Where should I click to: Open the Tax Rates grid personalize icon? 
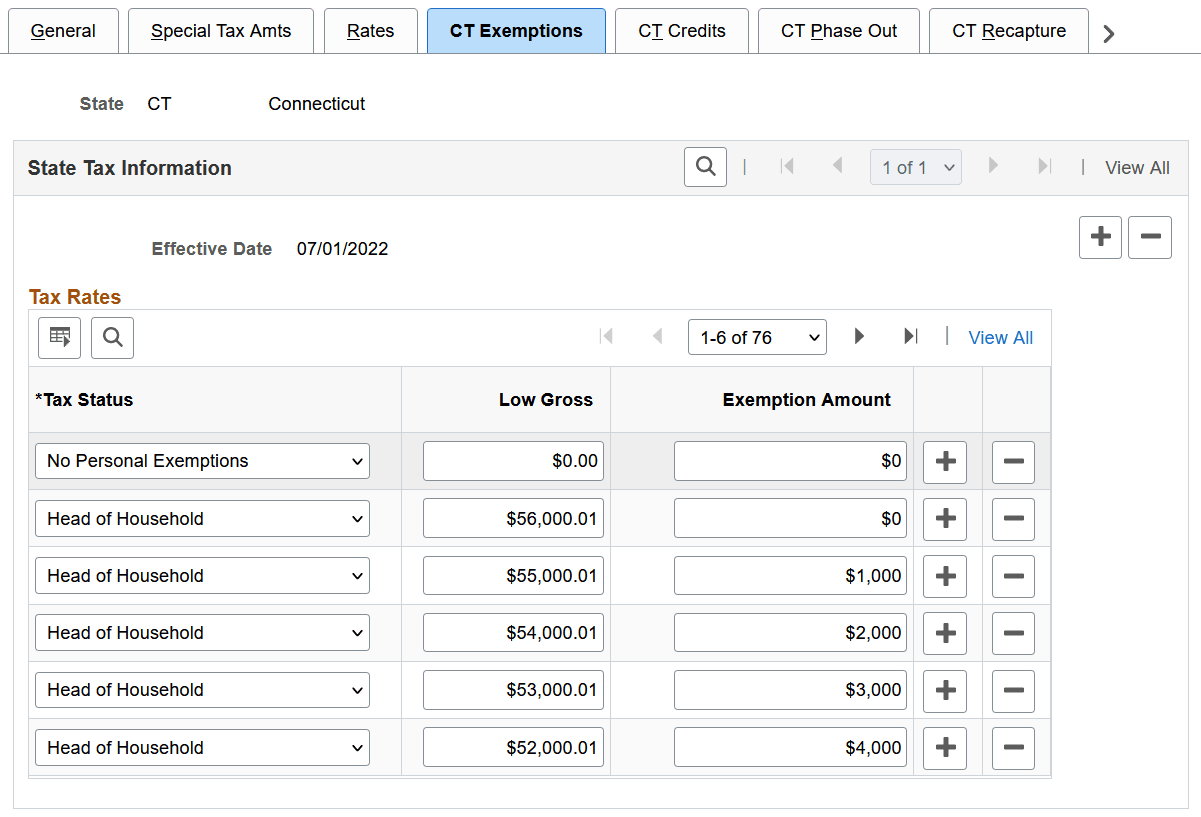point(59,338)
